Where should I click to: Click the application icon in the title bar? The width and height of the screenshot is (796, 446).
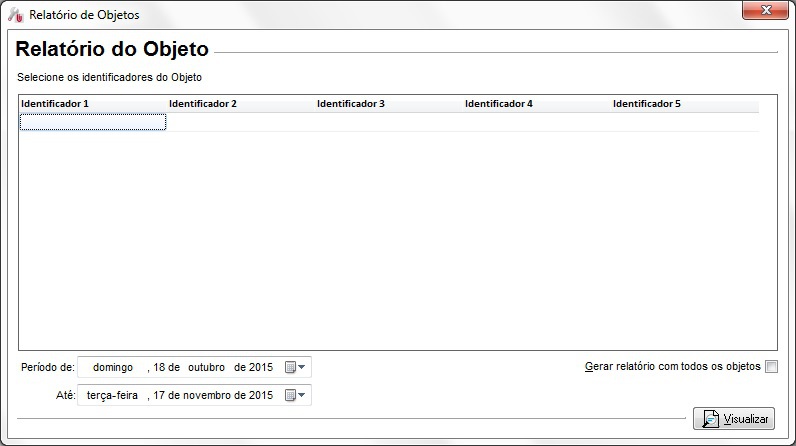tap(15, 15)
